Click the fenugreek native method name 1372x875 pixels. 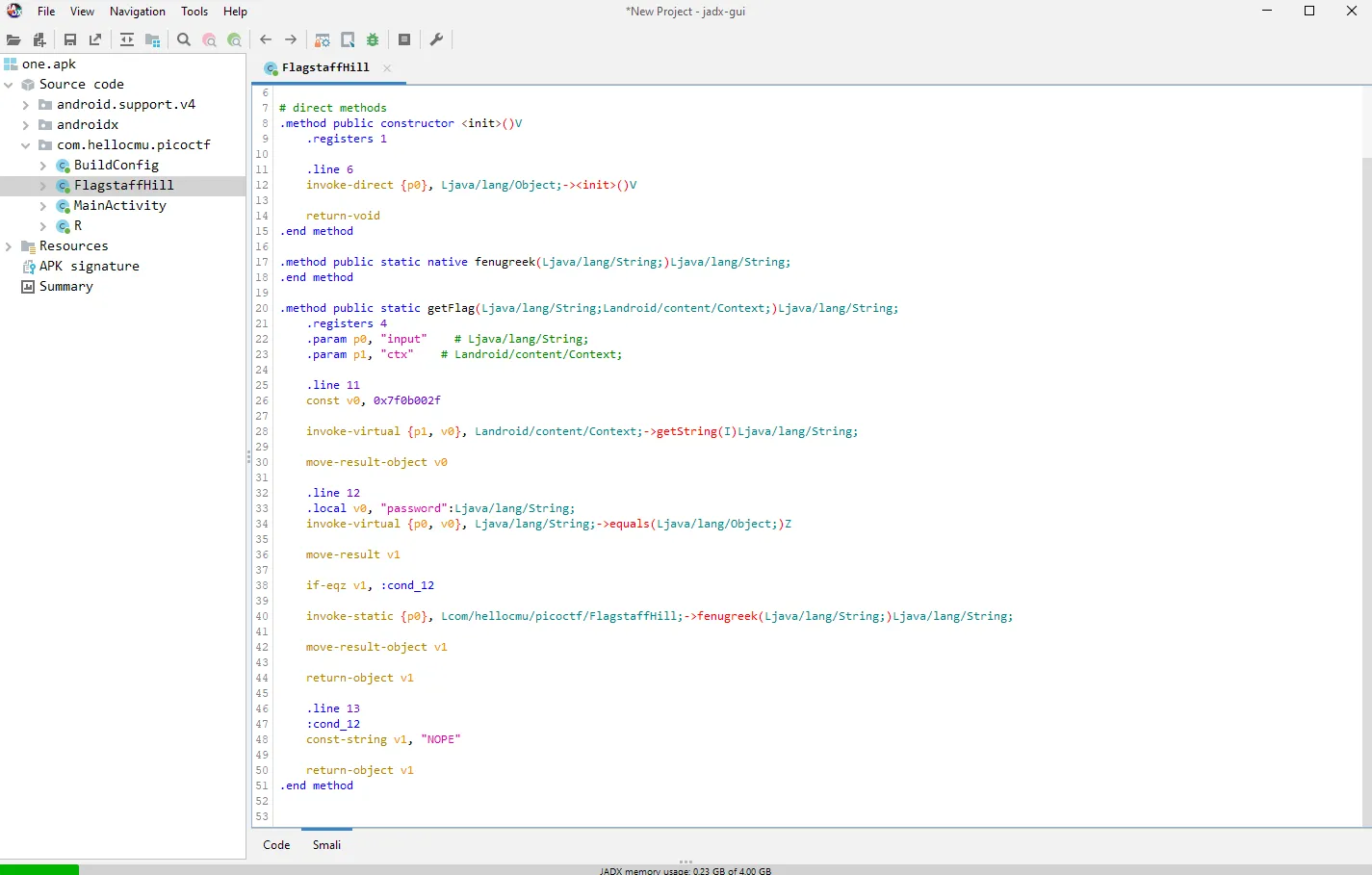505,262
